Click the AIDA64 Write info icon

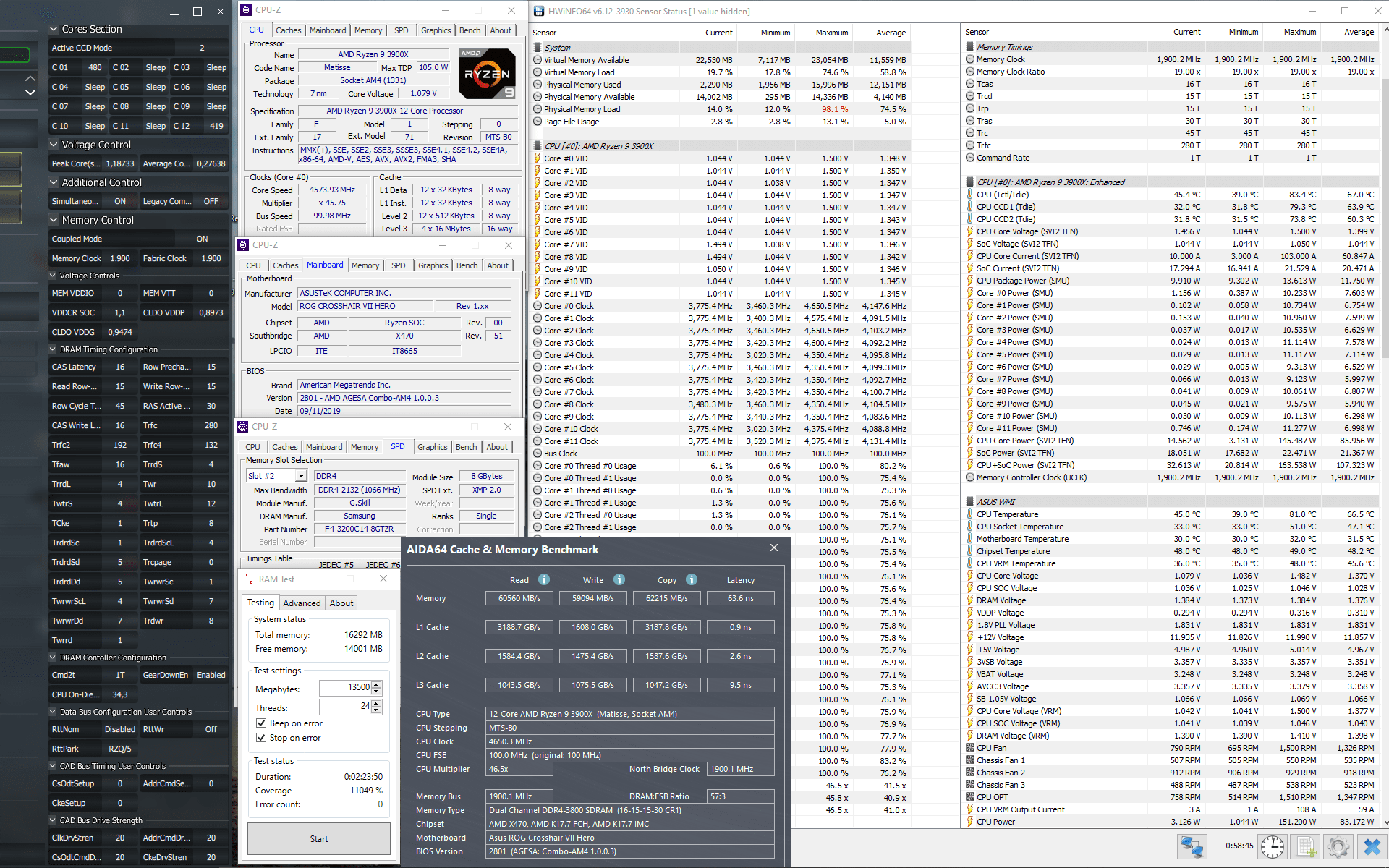[619, 579]
